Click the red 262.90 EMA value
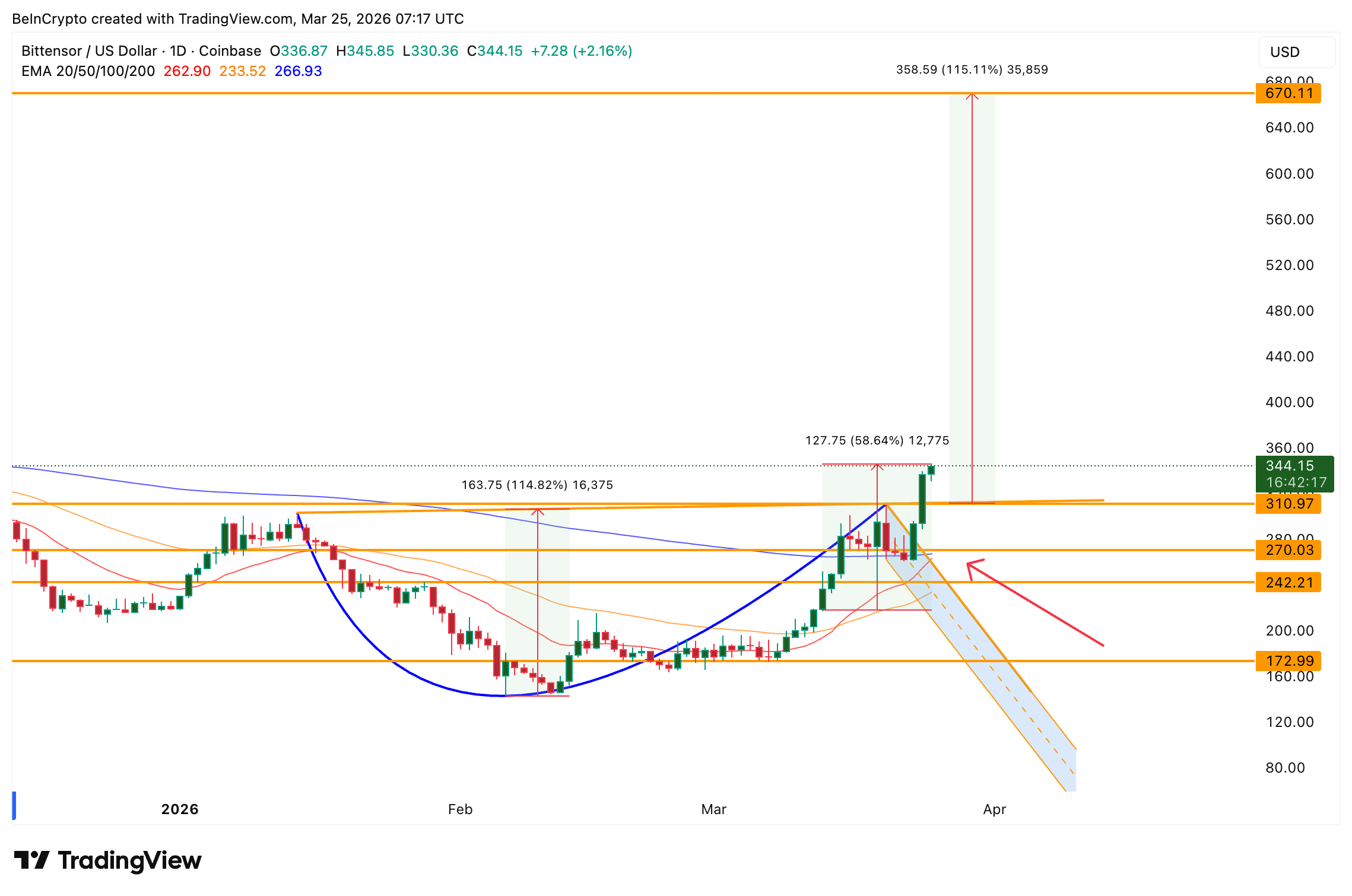Viewport: 1352px width, 896px height. pyautogui.click(x=187, y=71)
